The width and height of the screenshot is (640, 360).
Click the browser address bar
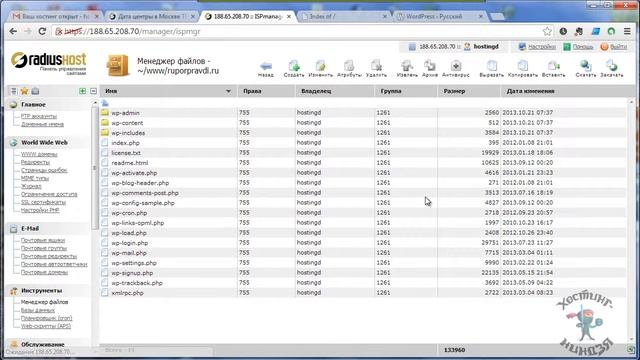pos(302,31)
